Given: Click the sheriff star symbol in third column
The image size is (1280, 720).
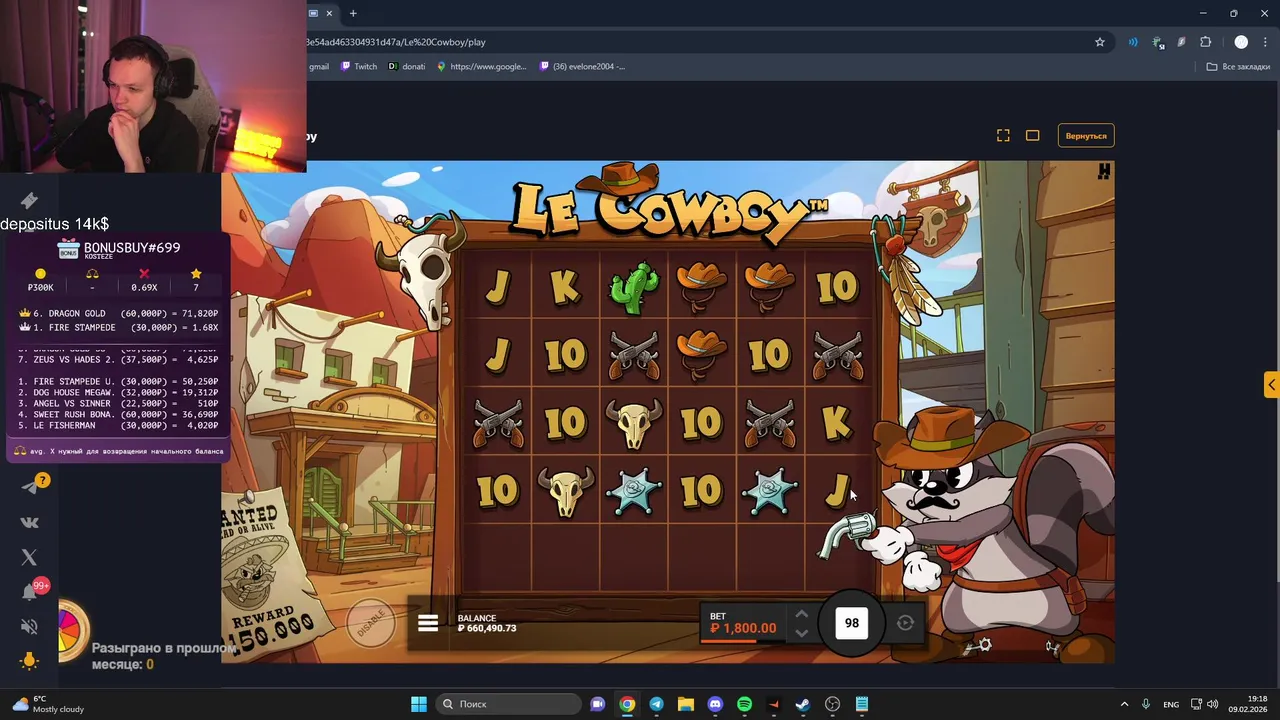Looking at the screenshot, I should pyautogui.click(x=634, y=491).
